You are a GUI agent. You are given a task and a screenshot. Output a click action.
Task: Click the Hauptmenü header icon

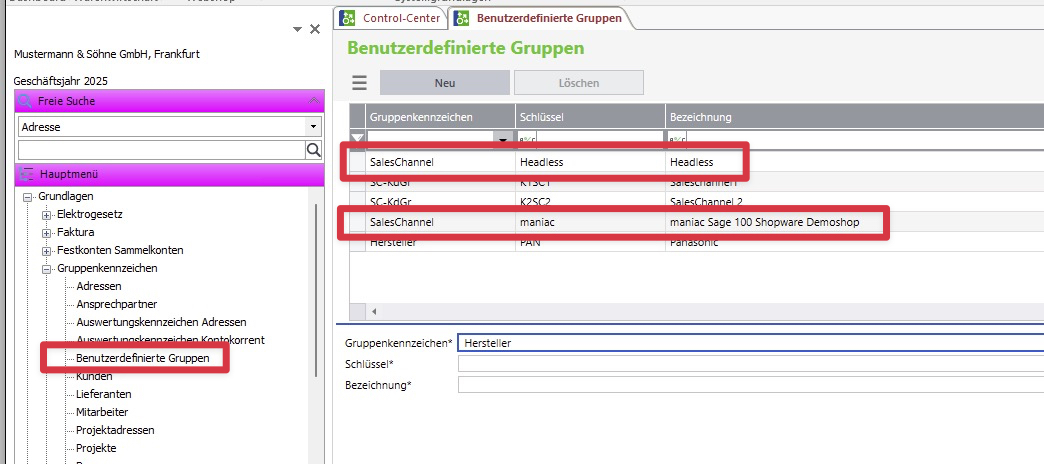[26, 175]
